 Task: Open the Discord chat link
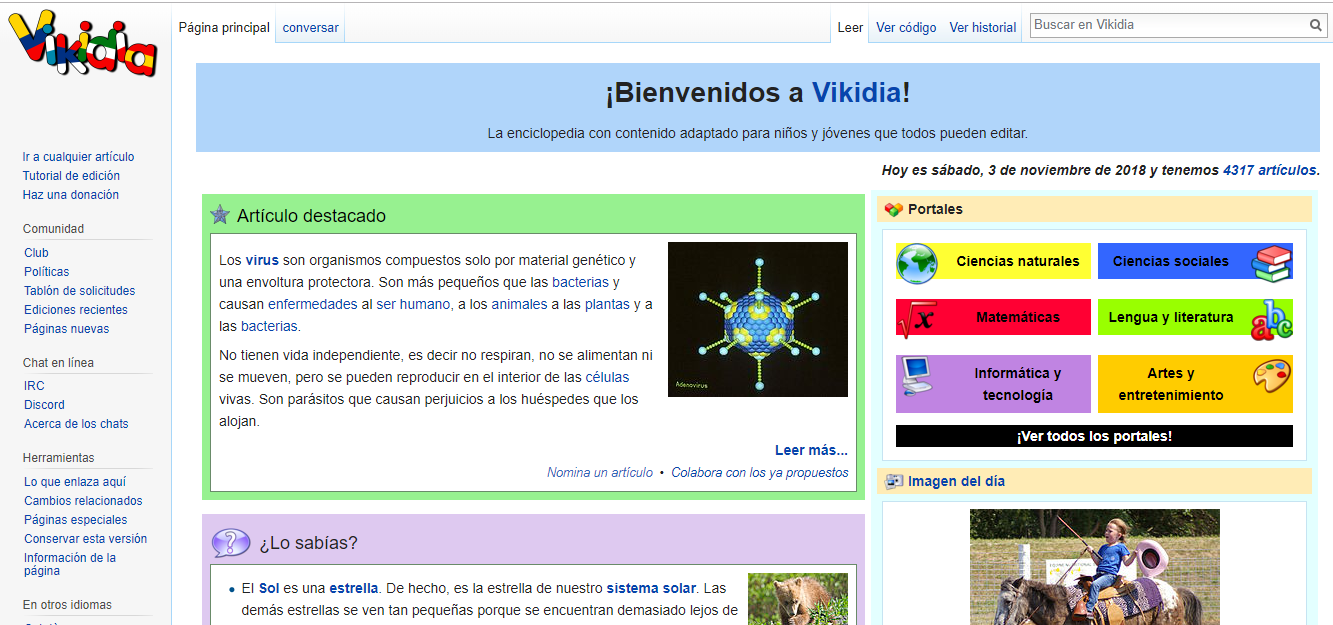(44, 404)
